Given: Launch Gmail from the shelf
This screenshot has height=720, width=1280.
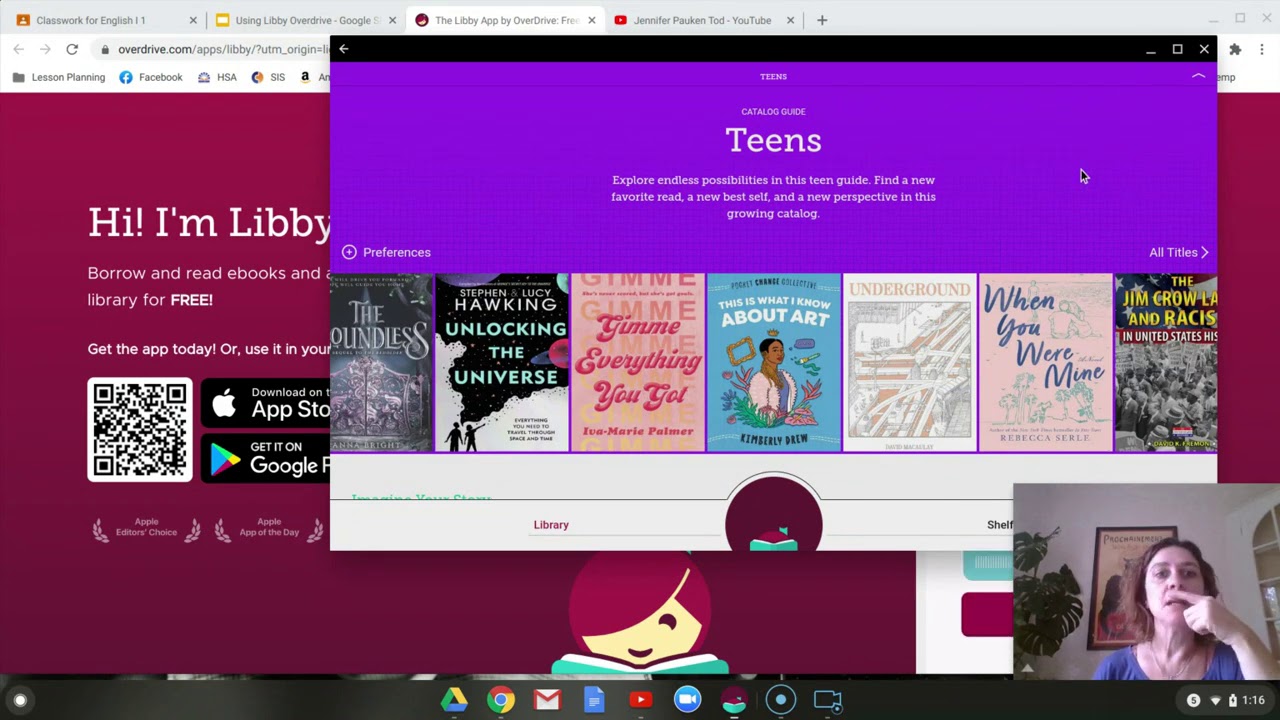Looking at the screenshot, I should point(547,700).
